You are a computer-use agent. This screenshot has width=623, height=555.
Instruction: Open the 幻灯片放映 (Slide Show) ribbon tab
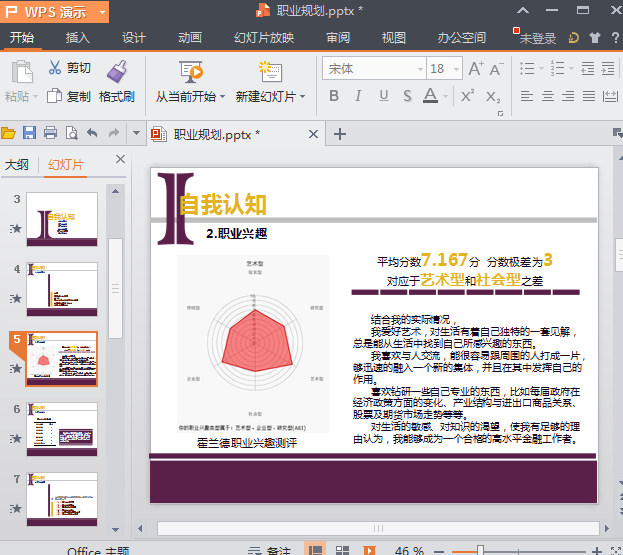tap(264, 38)
